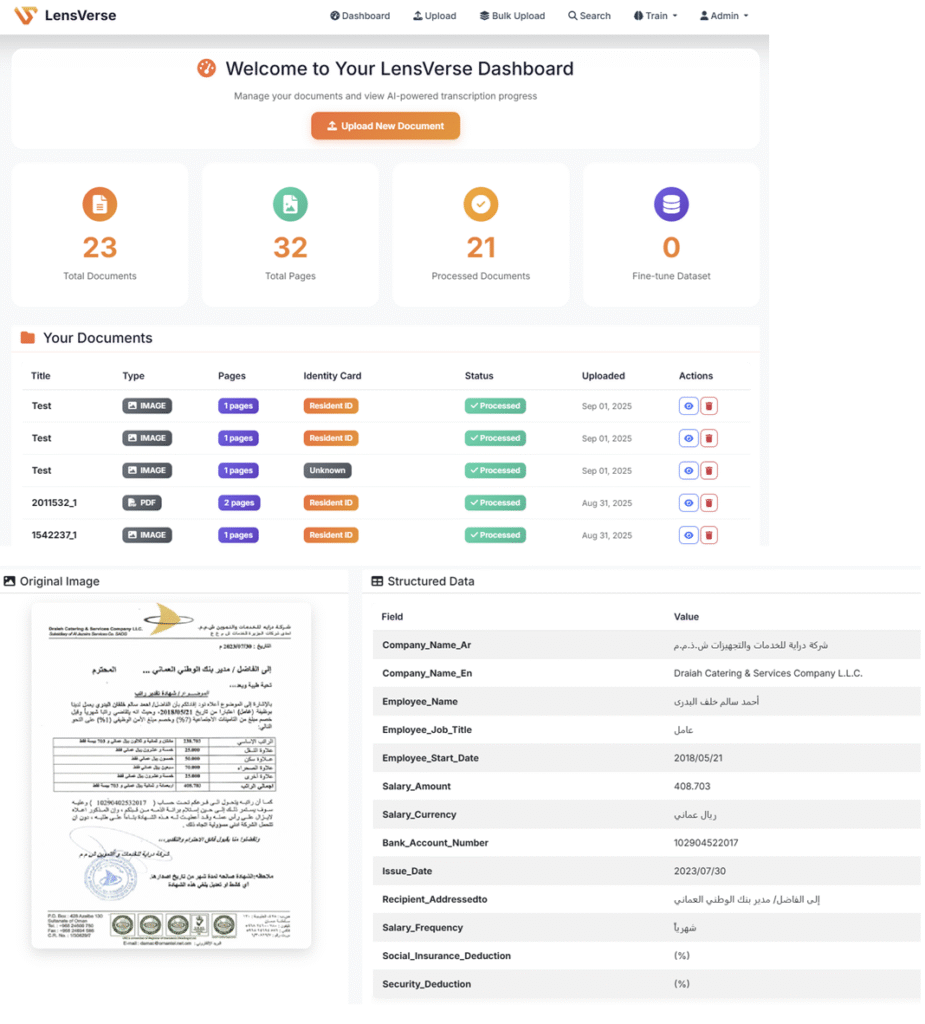The image size is (925, 1024).
Task: Click the Security_Deduction field label
Action: (x=427, y=984)
